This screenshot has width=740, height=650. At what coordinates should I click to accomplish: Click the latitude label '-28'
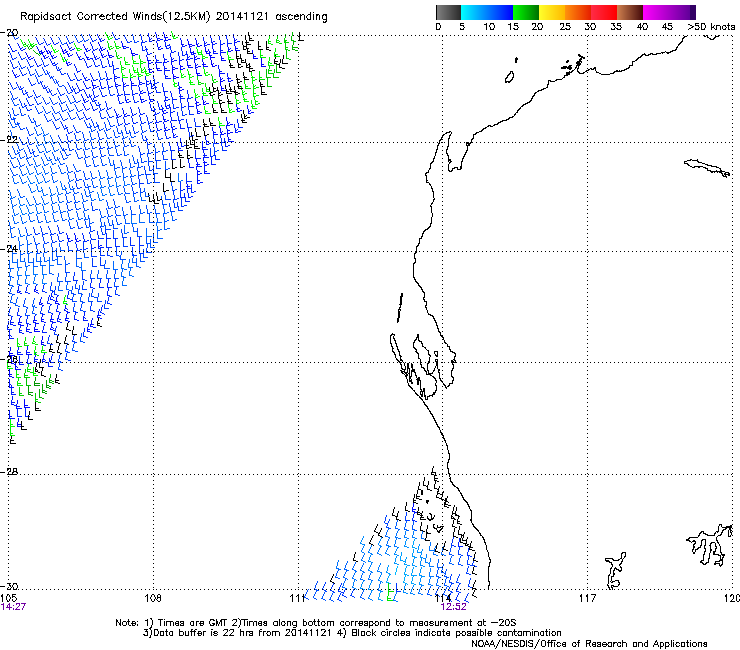pos(10,472)
